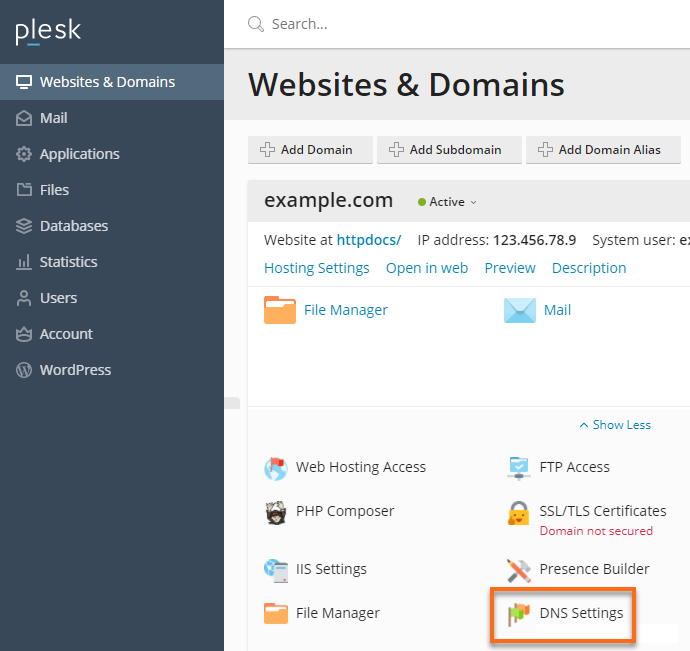
Task: Click the Websites & Domains page heading
Action: (x=406, y=85)
